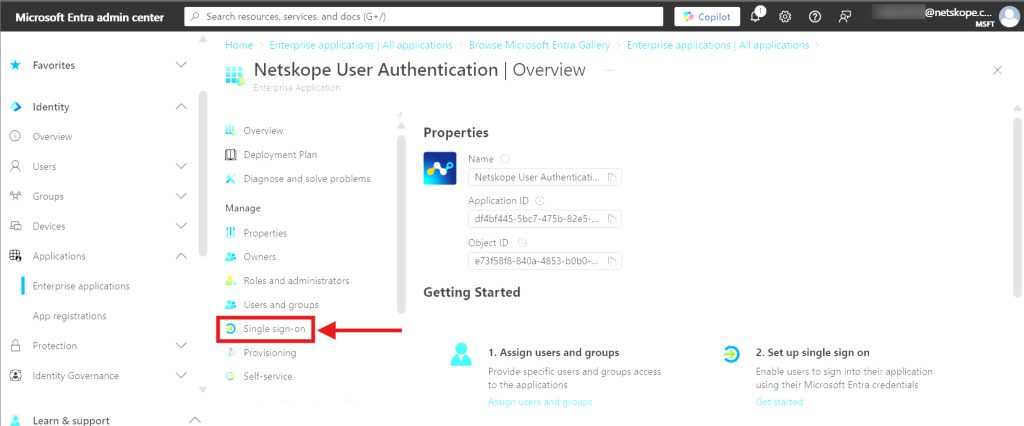This screenshot has height=426, width=1024.
Task: Click the Copilot button
Action: tap(707, 16)
